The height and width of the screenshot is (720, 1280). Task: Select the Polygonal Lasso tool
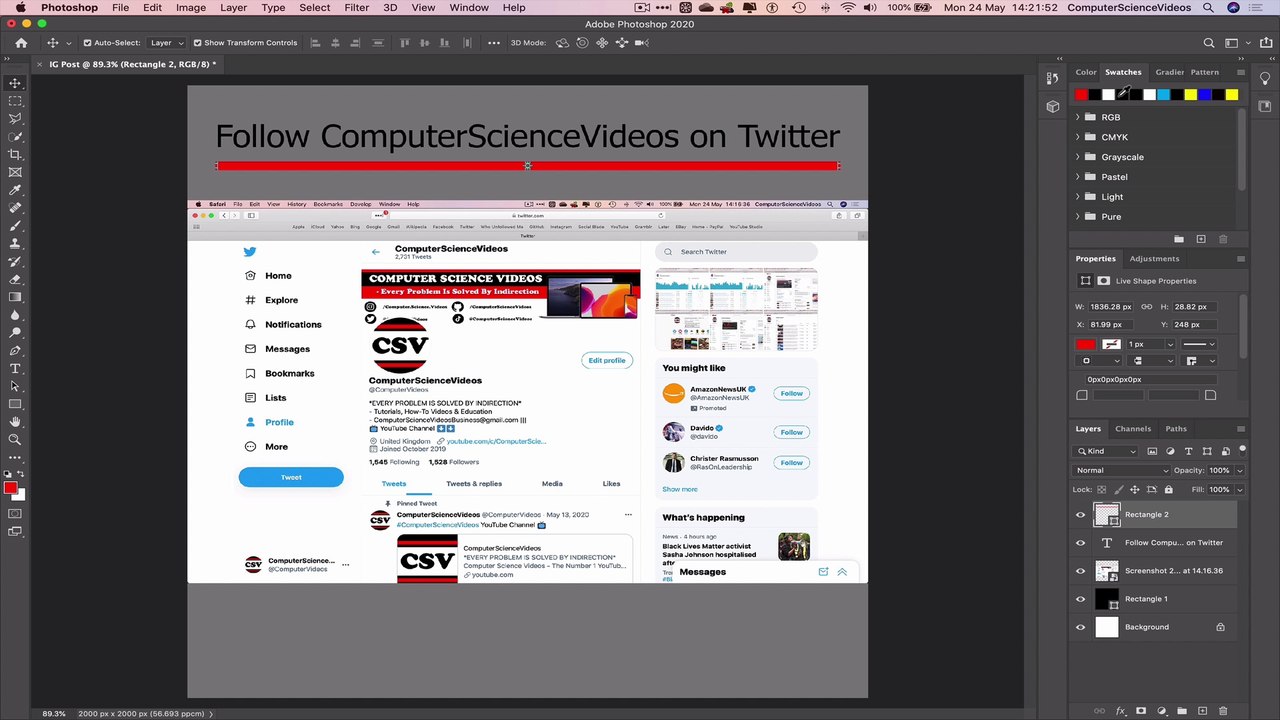(x=15, y=119)
